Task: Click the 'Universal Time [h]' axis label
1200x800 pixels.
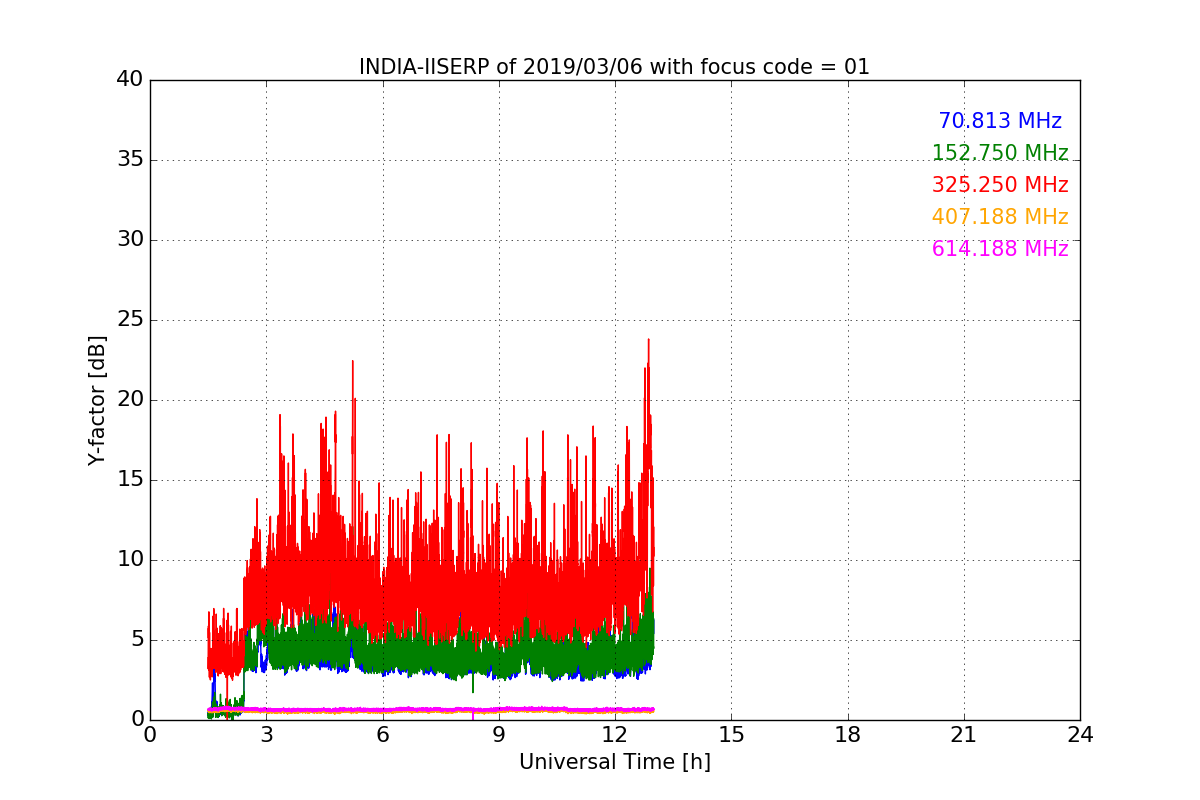Action: coord(615,762)
